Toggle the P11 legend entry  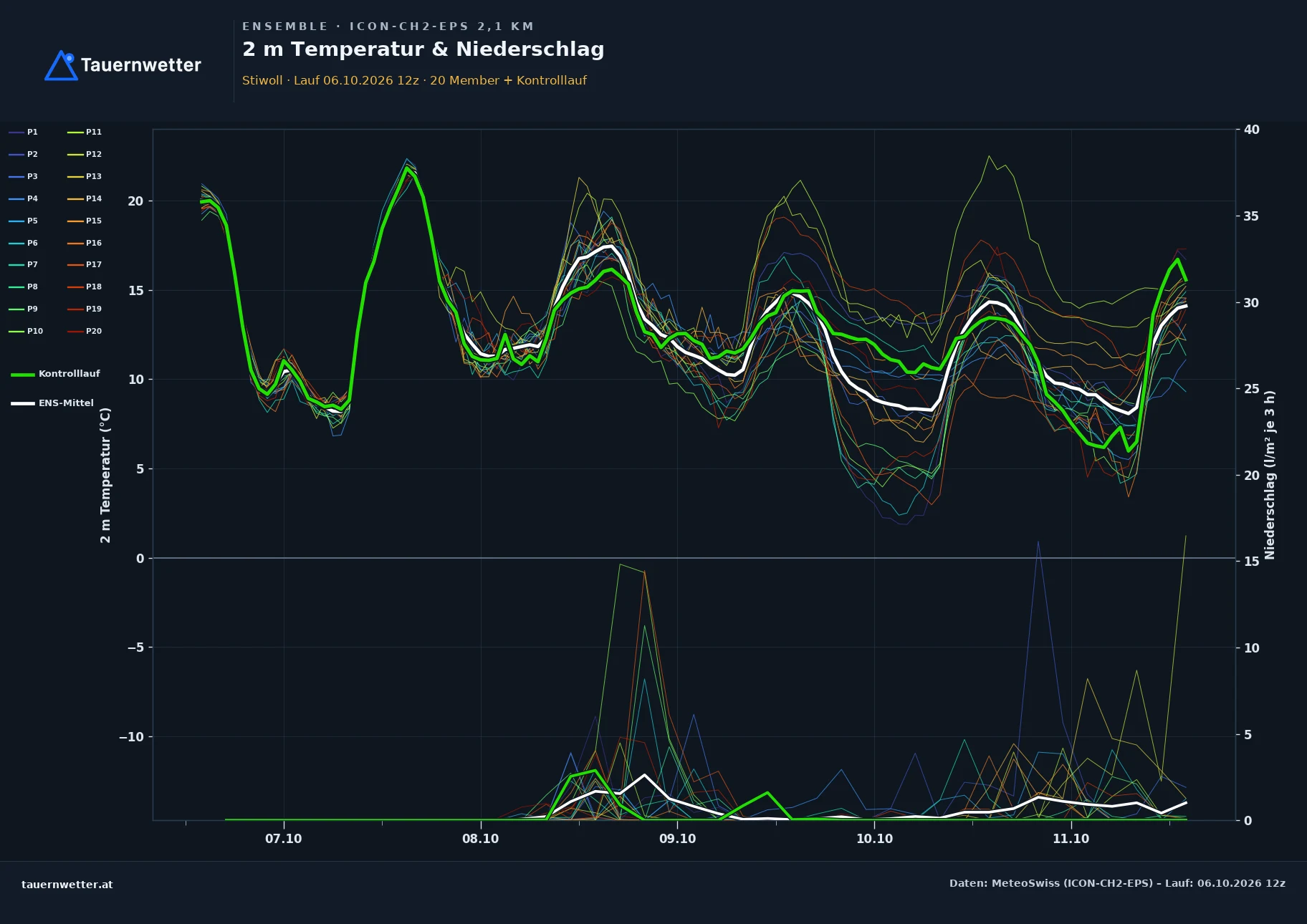[85, 132]
